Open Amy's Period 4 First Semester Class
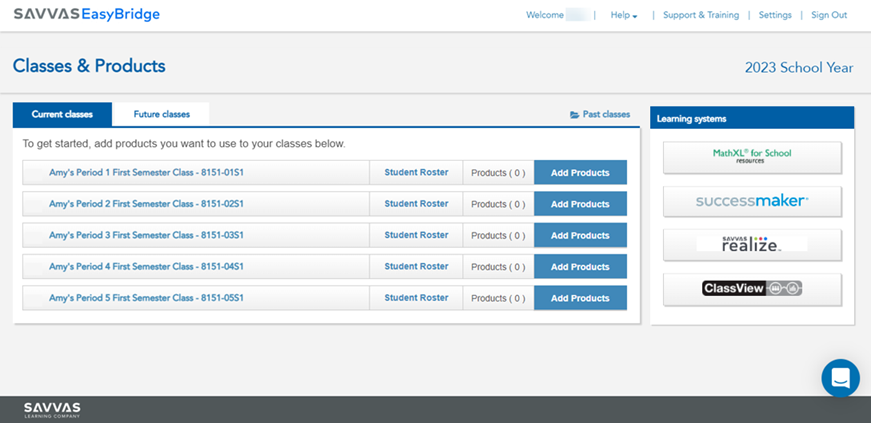The image size is (871, 423). (146, 267)
